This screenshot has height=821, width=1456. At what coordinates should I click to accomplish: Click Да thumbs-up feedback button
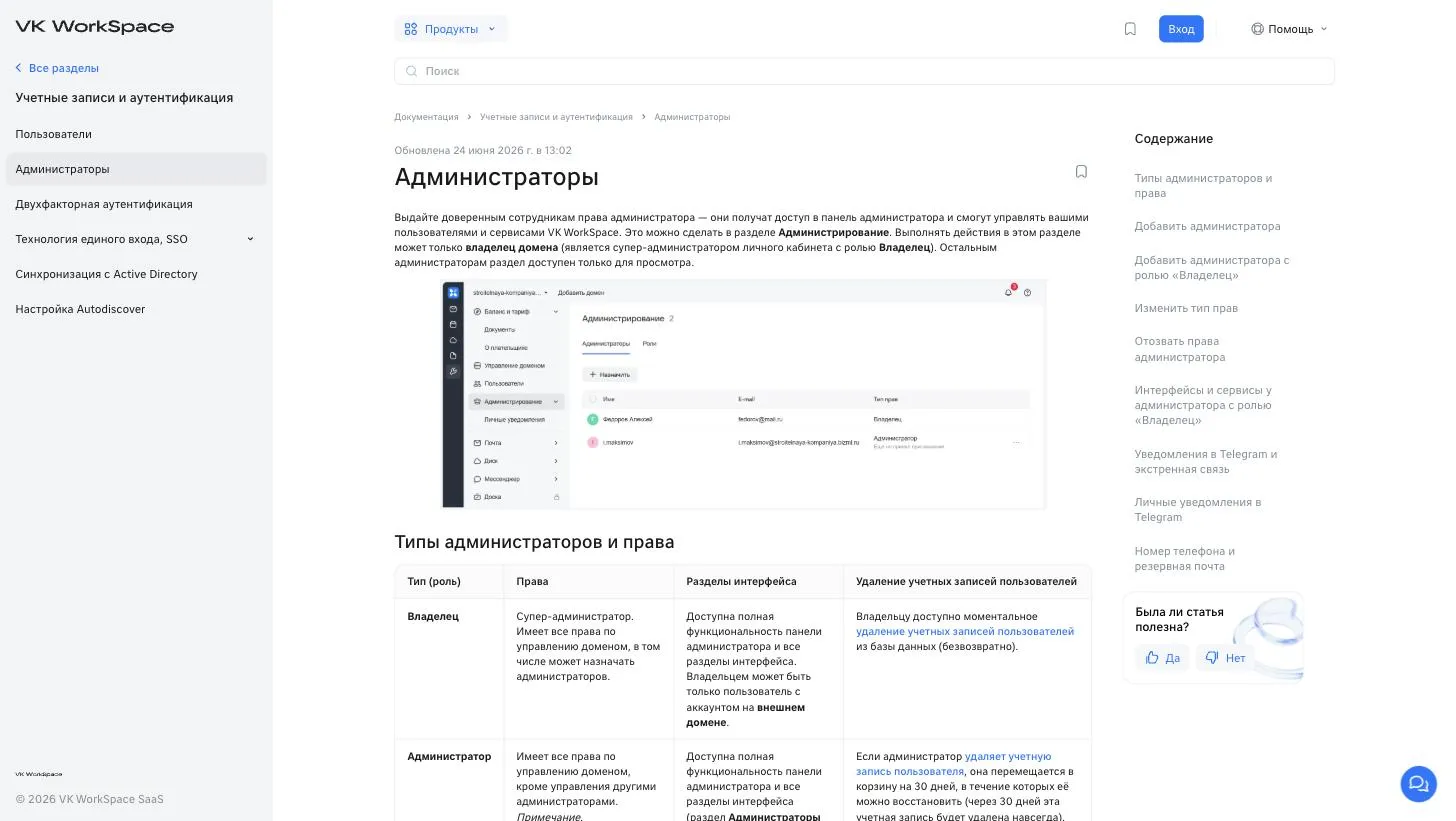[x=1162, y=658]
